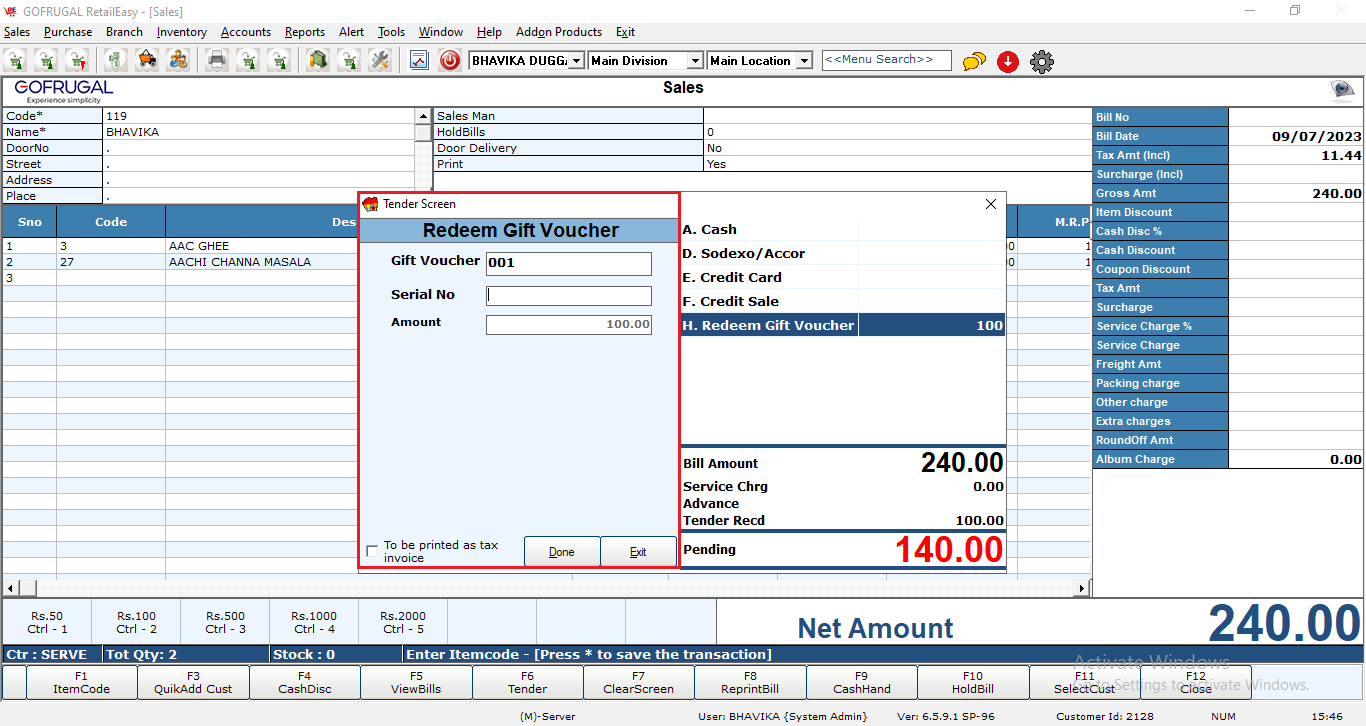
Task: Open the chart report toolbar icon
Action: 419,61
